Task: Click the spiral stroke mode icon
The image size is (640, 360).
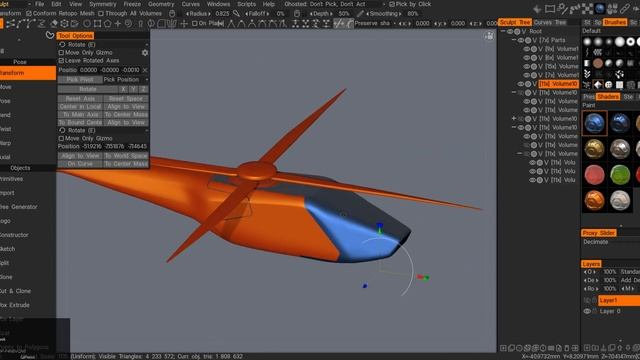Action: [x=128, y=24]
